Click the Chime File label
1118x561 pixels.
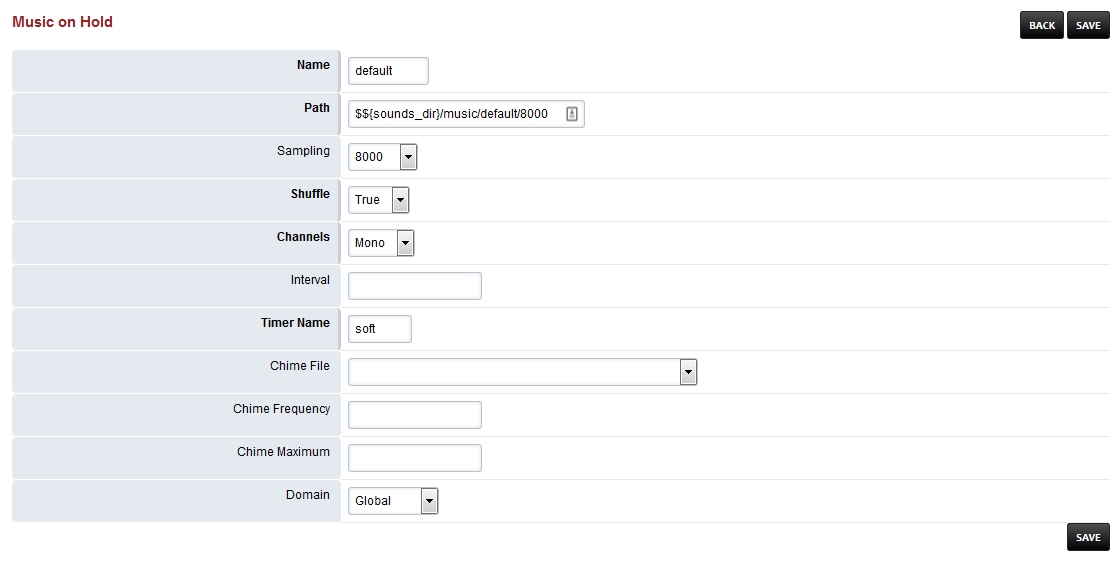pyautogui.click(x=299, y=366)
